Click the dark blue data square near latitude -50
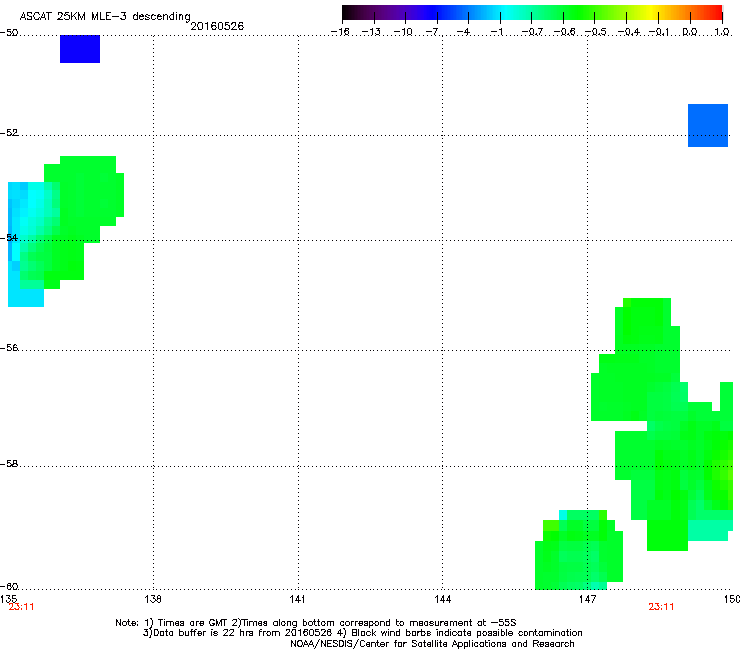The height and width of the screenshot is (650, 740). (80, 49)
